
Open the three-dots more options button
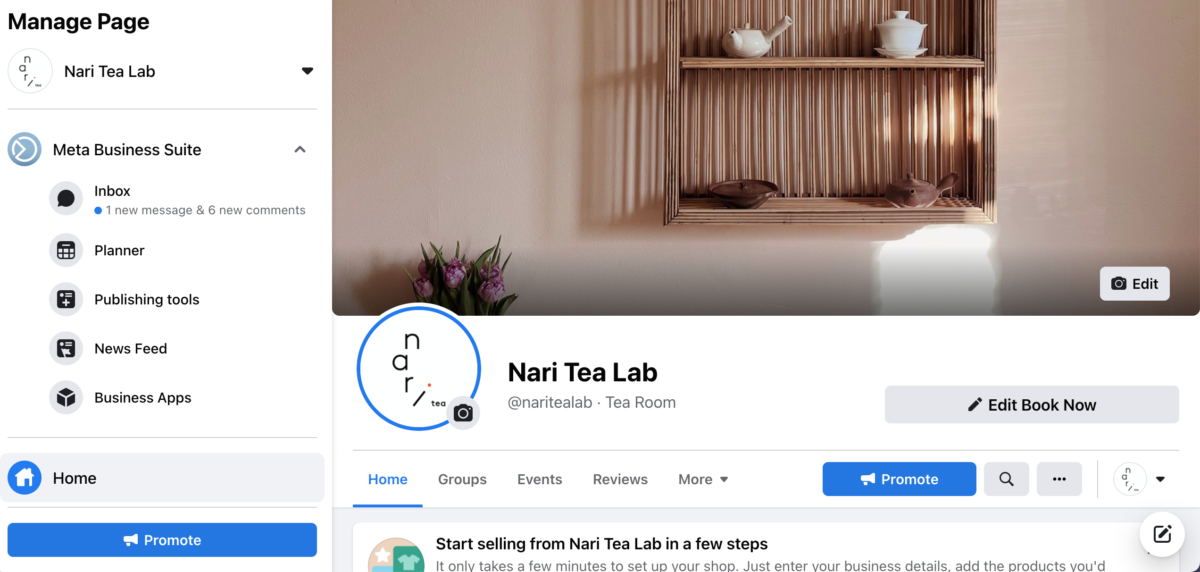pos(1059,479)
